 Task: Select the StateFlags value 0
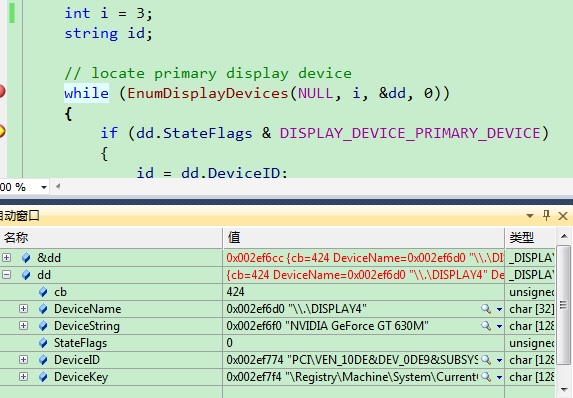(229, 343)
